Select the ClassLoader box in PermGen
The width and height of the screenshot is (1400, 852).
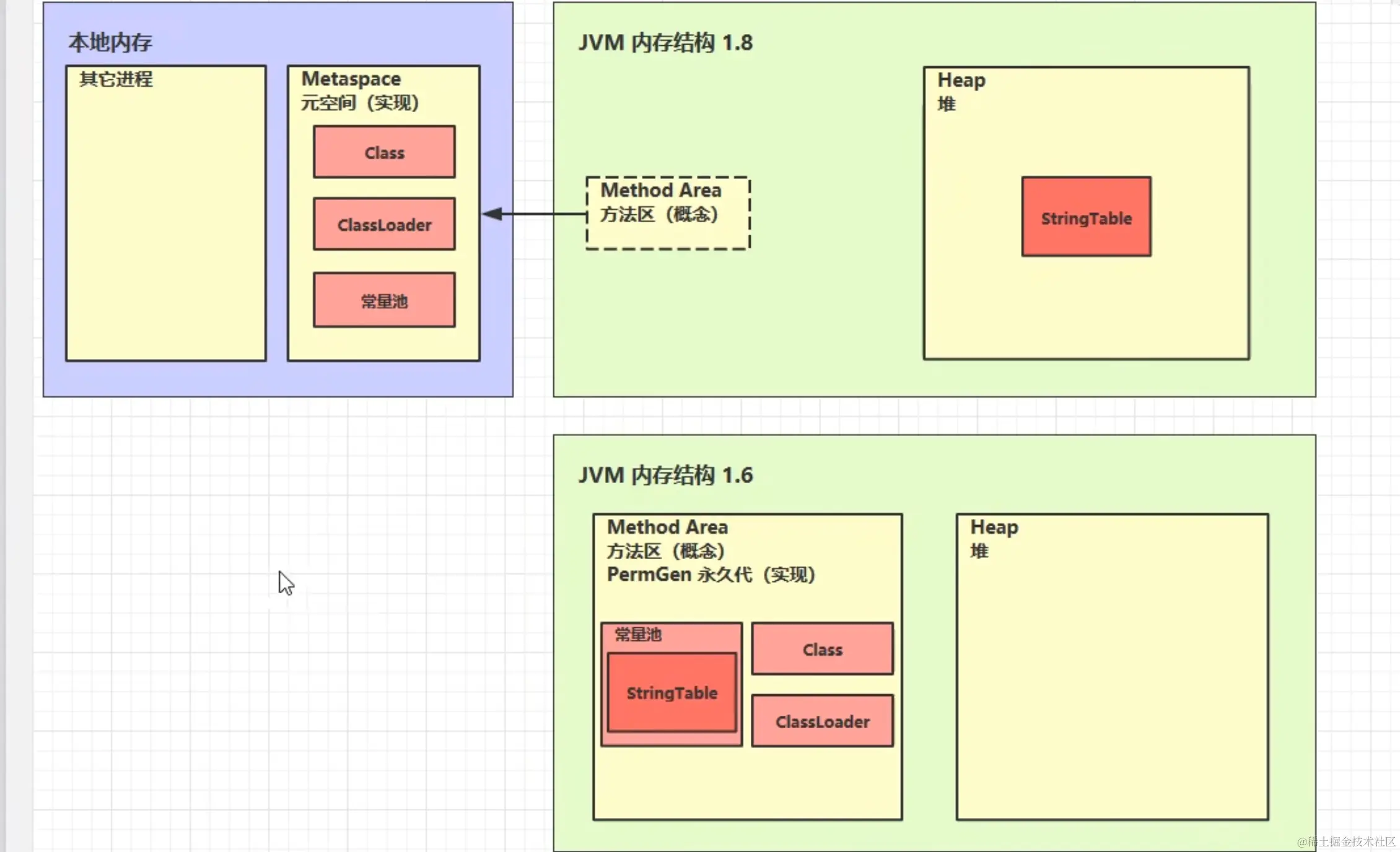822,721
